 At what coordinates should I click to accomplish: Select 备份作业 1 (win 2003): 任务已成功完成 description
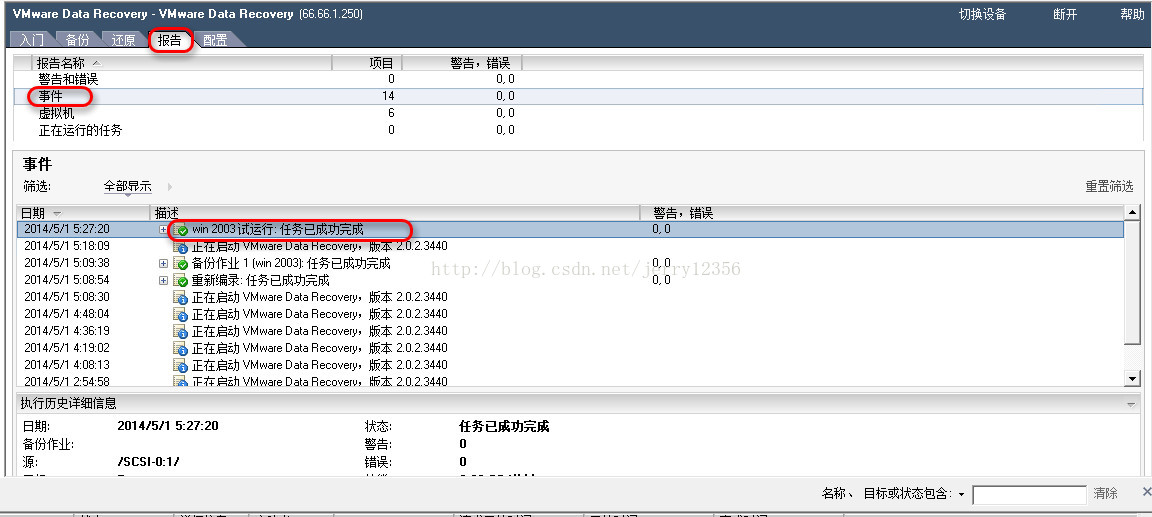pyautogui.click(x=291, y=263)
